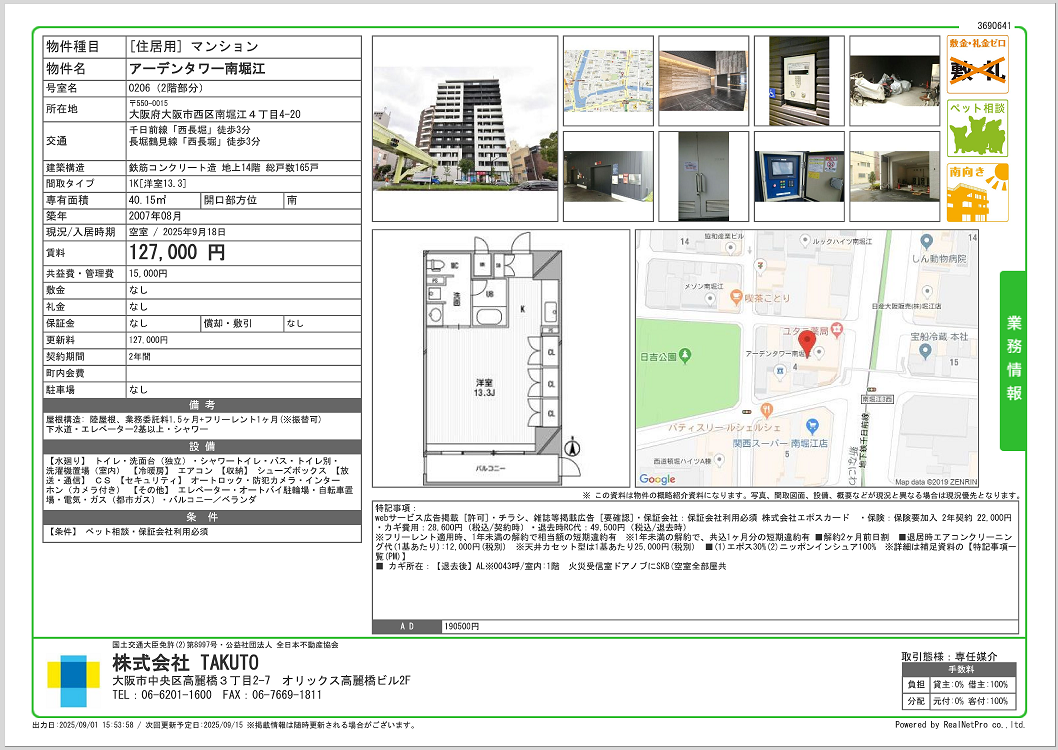Open the area map thumbnail in photo grid
The width and height of the screenshot is (1058, 750).
(608, 82)
